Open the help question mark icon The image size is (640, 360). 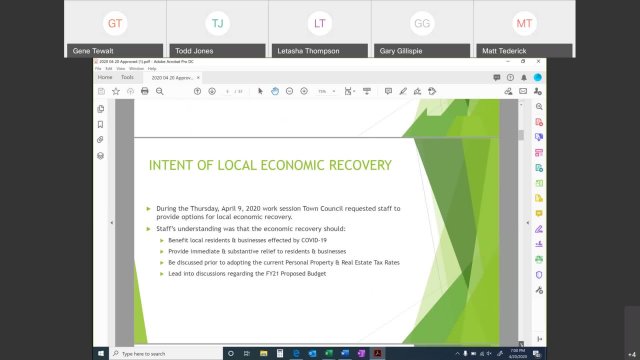click(510, 78)
